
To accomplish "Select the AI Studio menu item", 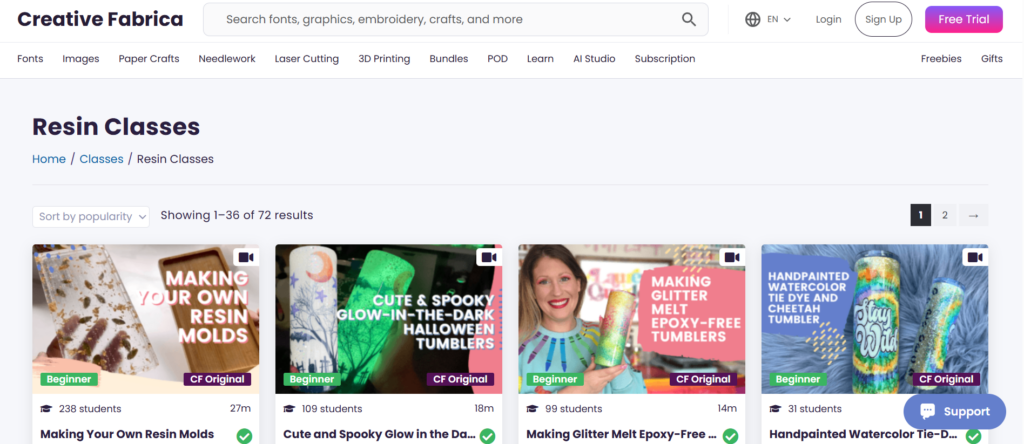I will (594, 59).
